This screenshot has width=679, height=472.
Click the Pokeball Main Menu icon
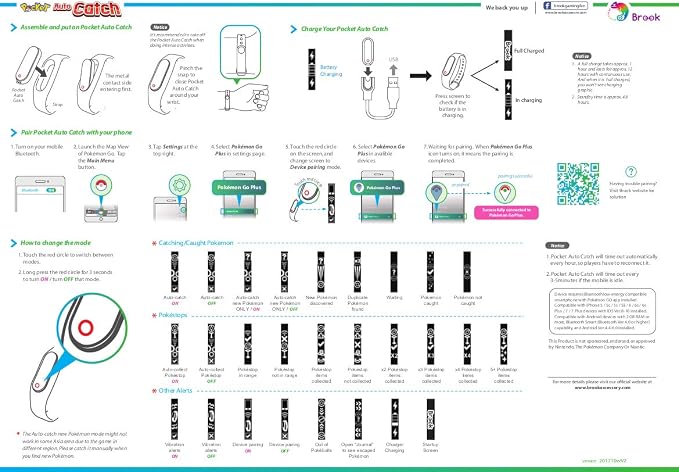[x=101, y=186]
